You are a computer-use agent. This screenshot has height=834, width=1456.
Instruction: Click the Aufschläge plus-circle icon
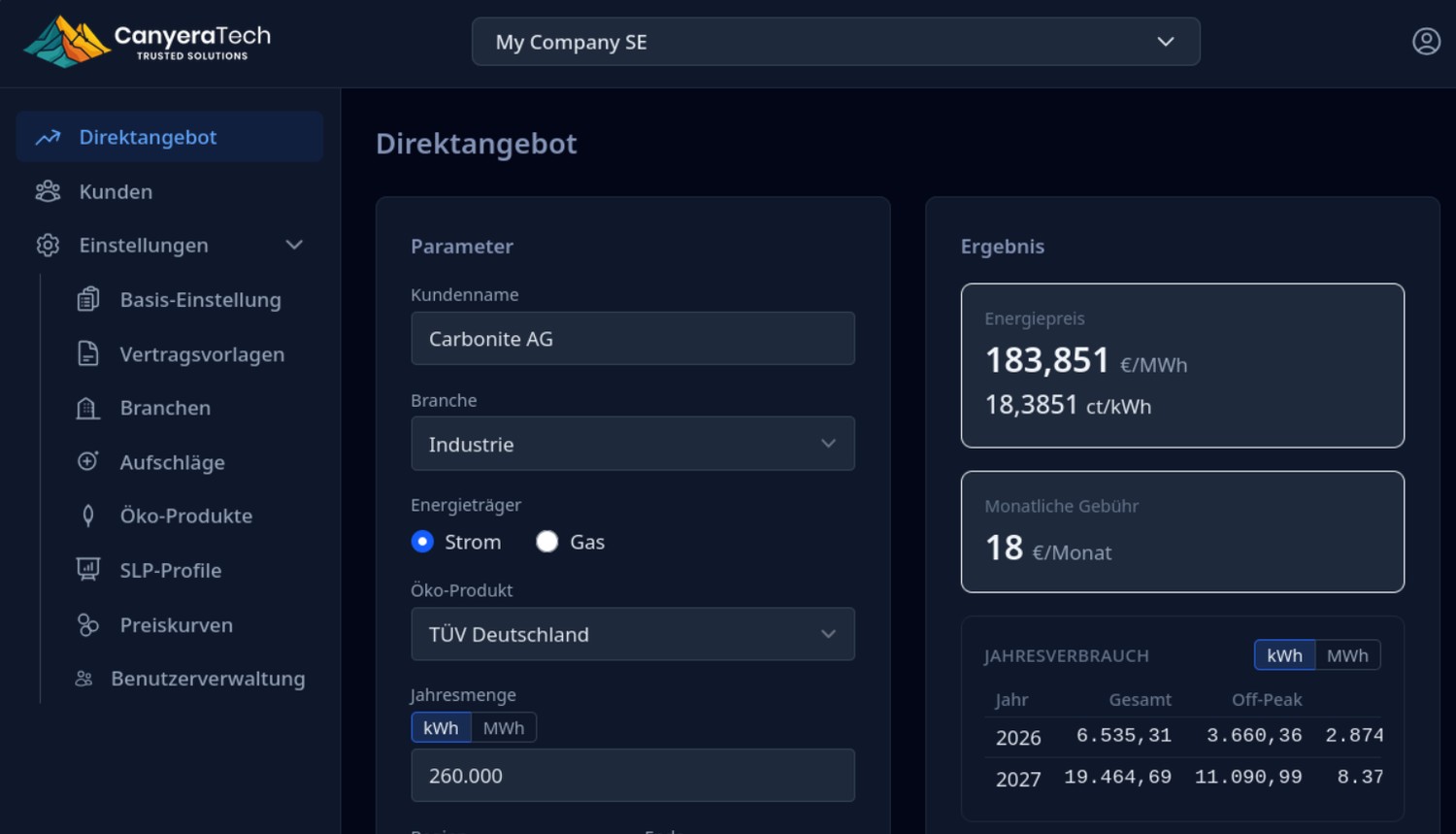[x=88, y=461]
